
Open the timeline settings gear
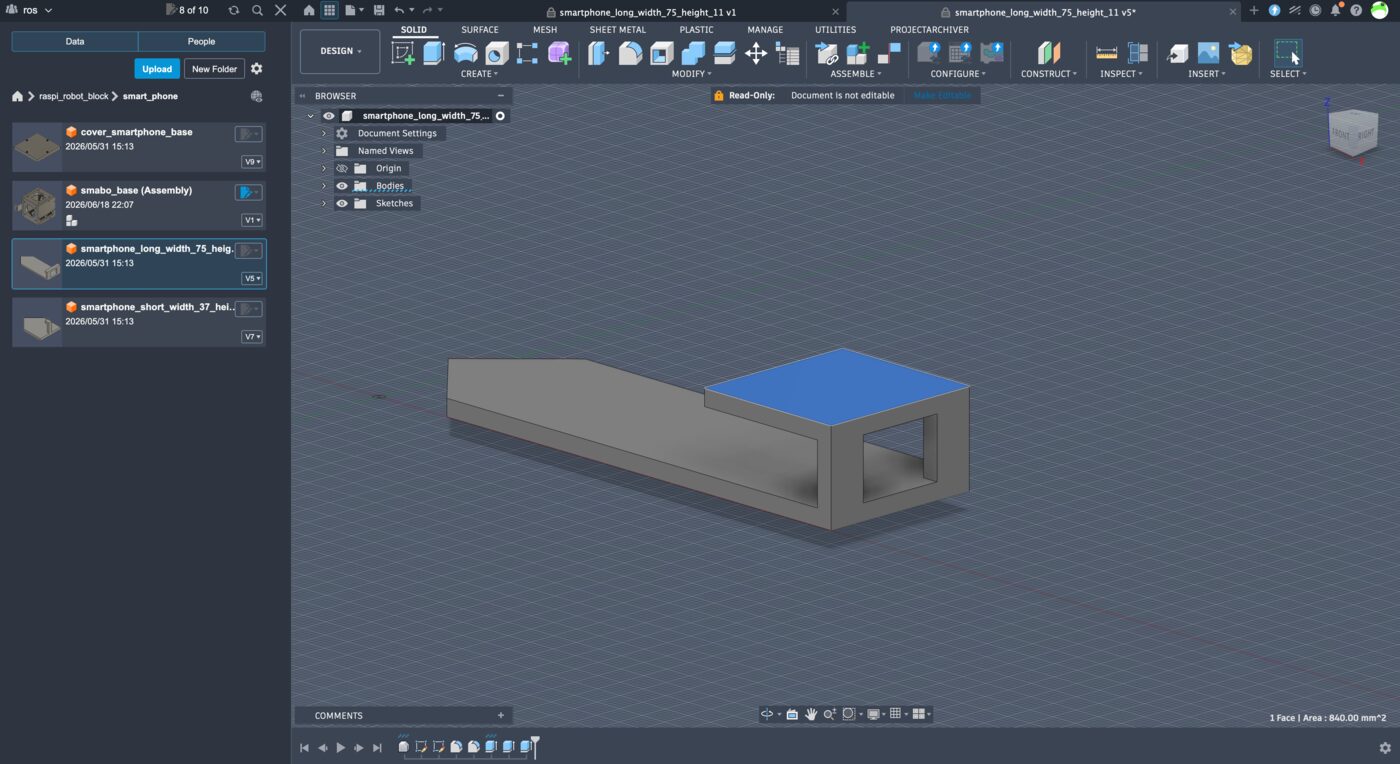point(1385,748)
